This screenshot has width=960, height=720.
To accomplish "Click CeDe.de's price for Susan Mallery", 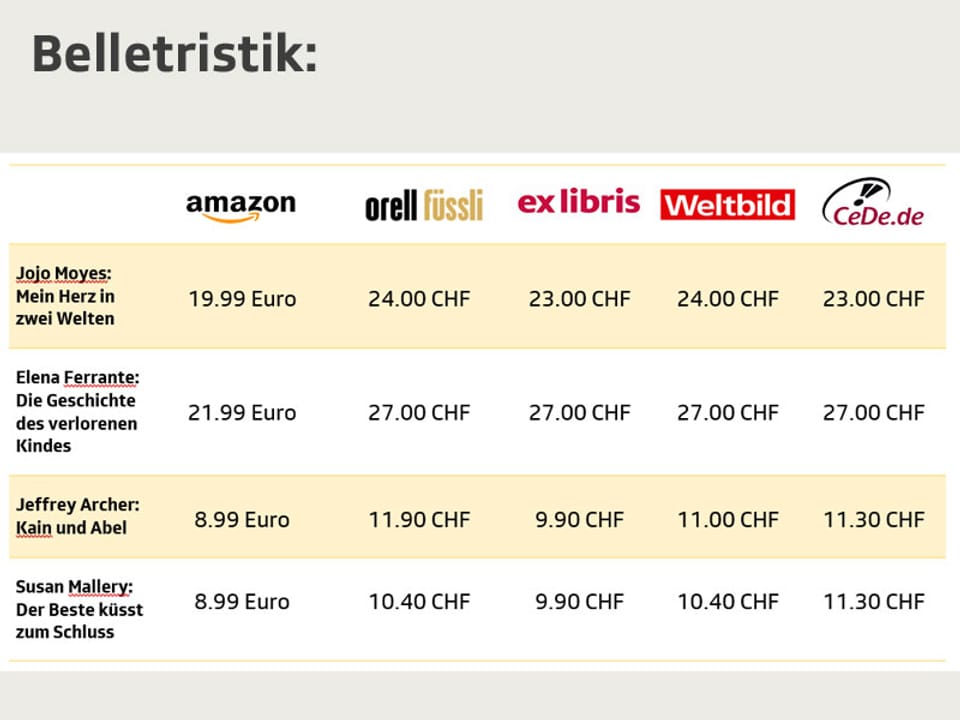I will coord(873,602).
